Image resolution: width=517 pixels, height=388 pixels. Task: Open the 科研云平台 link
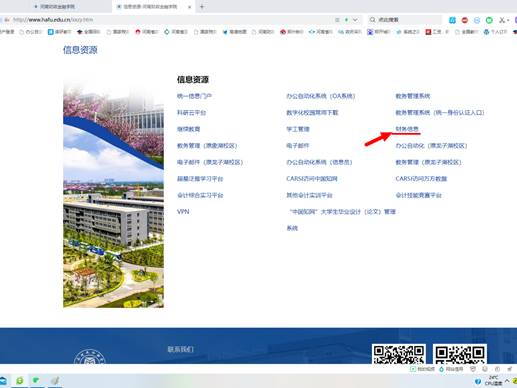(191, 113)
